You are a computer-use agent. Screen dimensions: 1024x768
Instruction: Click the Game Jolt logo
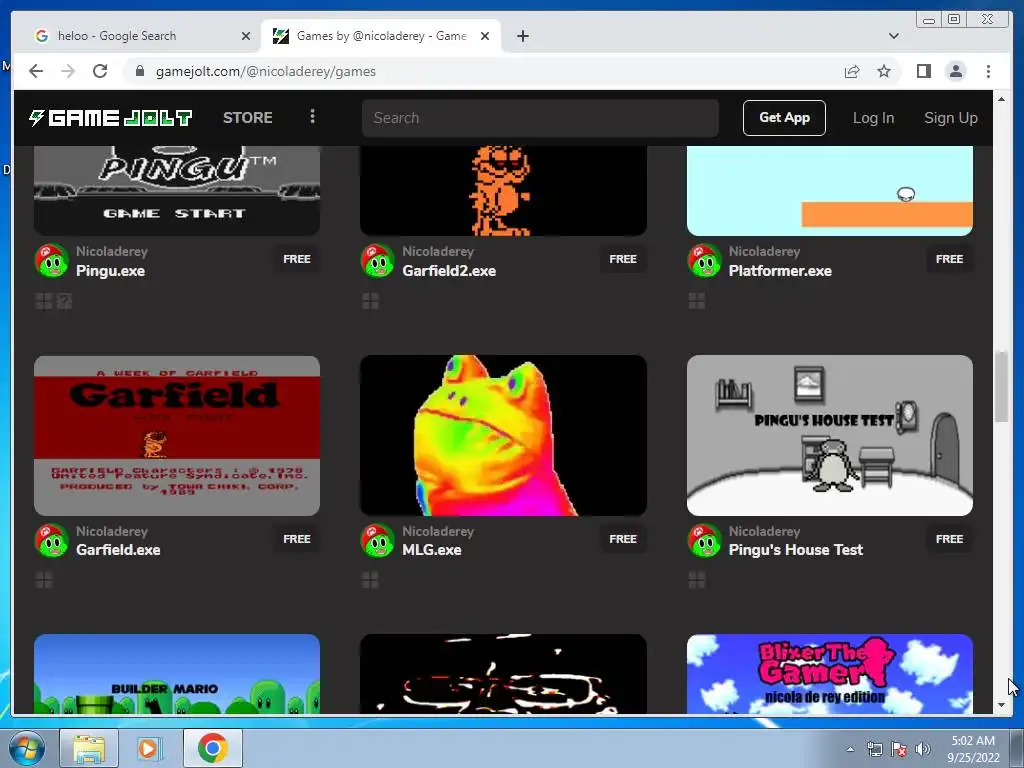pos(110,118)
